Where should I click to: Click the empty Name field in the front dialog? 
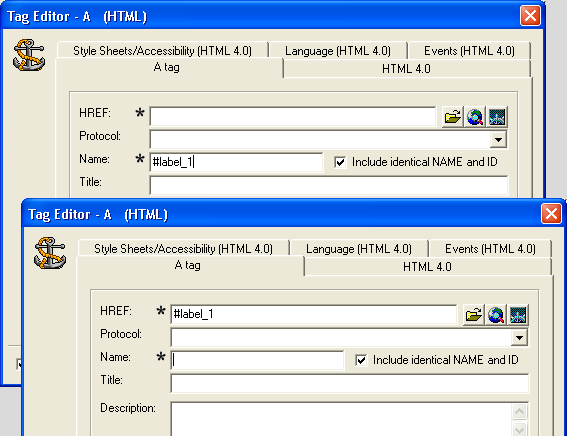257,360
